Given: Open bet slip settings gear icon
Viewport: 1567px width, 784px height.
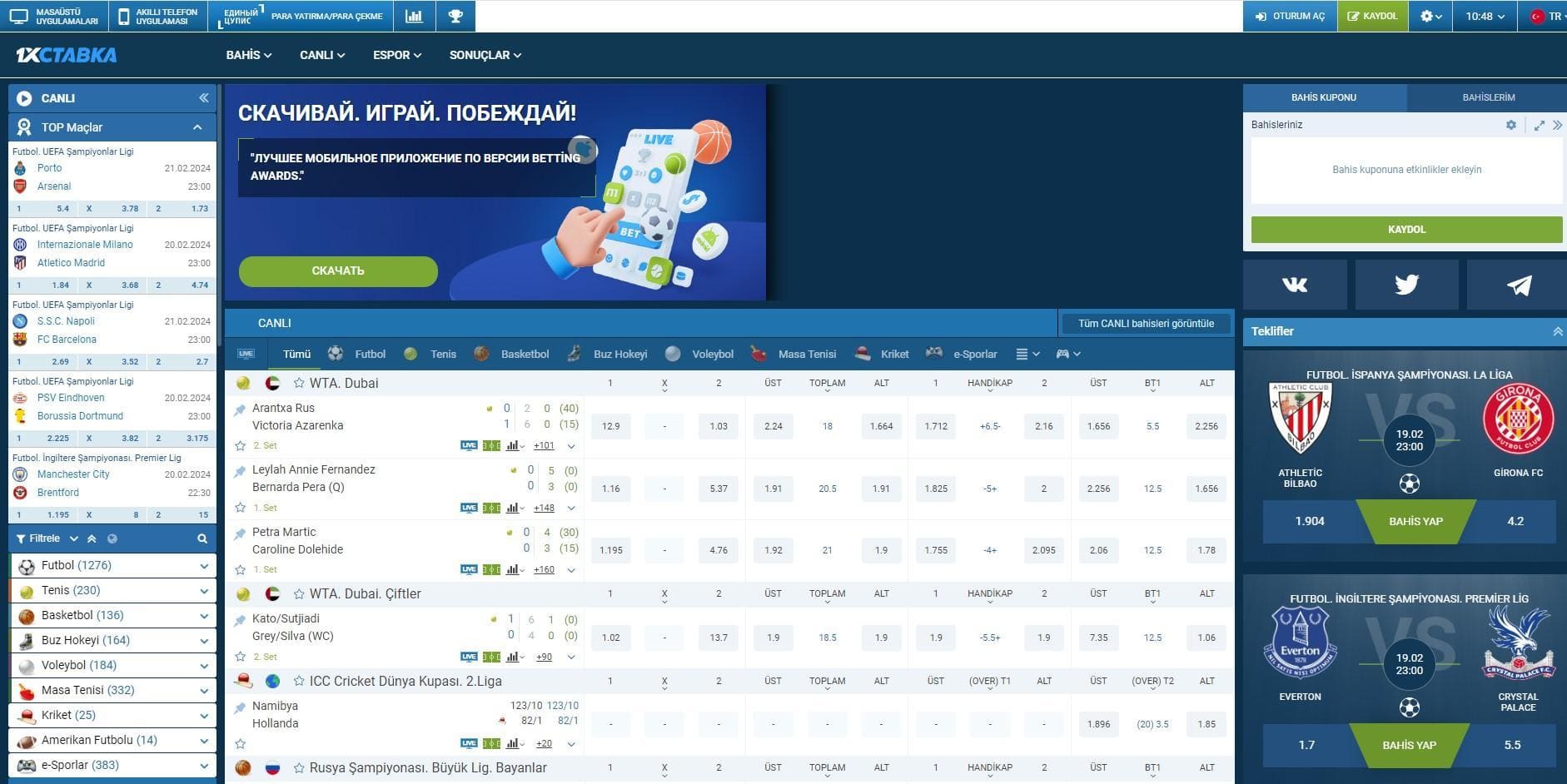Looking at the screenshot, I should click(x=1510, y=125).
